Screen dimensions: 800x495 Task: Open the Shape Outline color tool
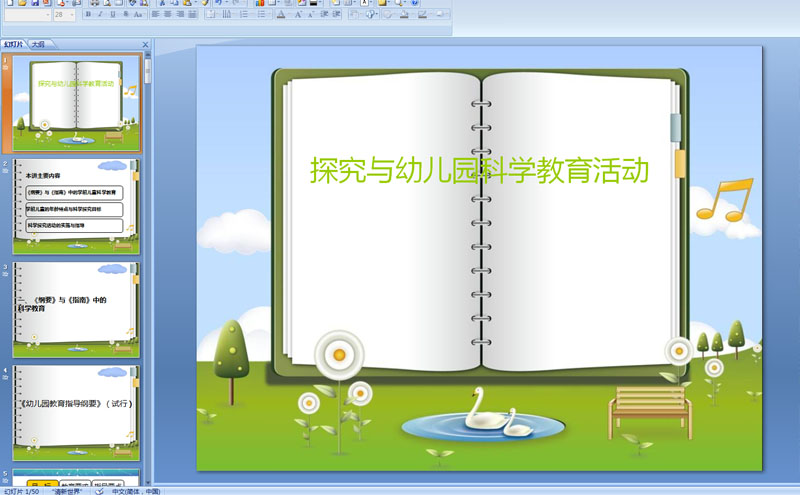click(422, 14)
